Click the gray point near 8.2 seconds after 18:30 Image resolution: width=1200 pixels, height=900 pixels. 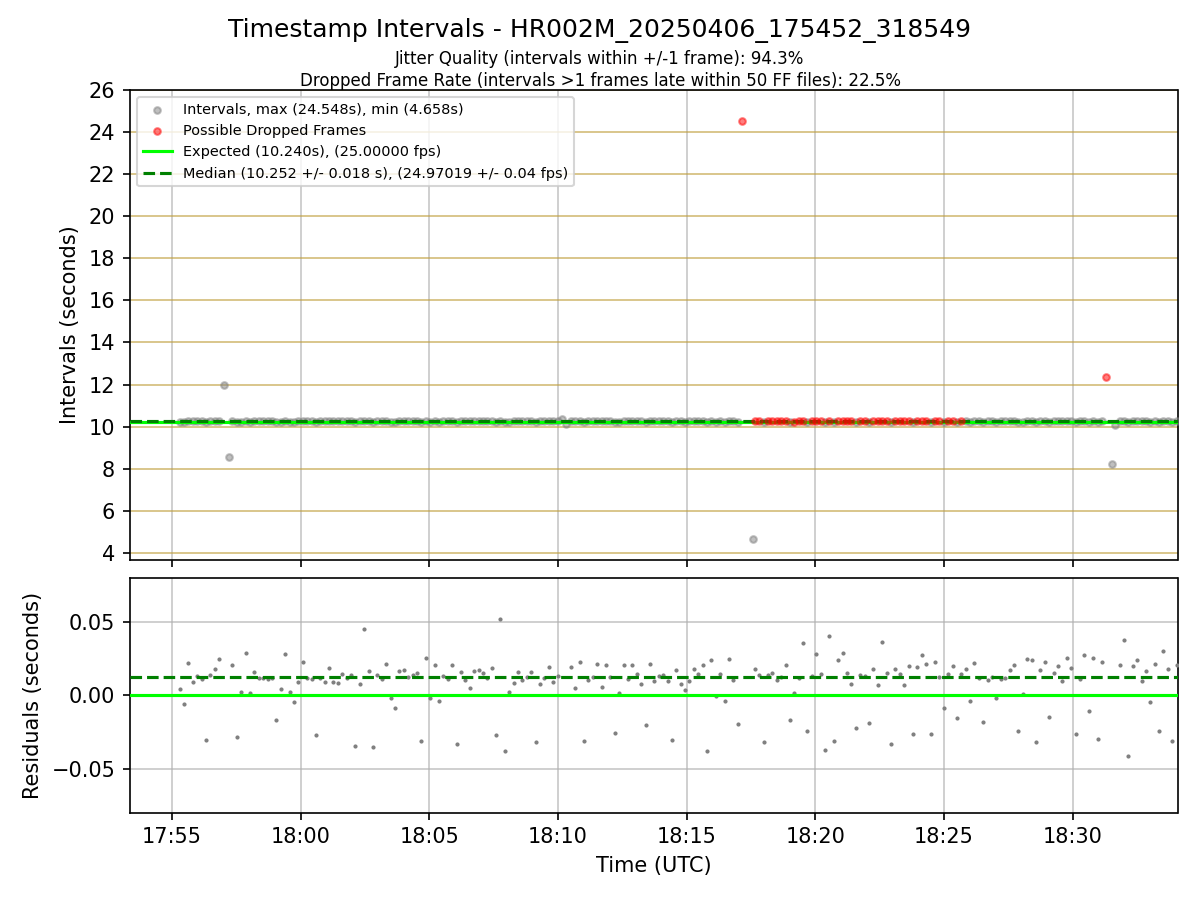pos(1112,464)
